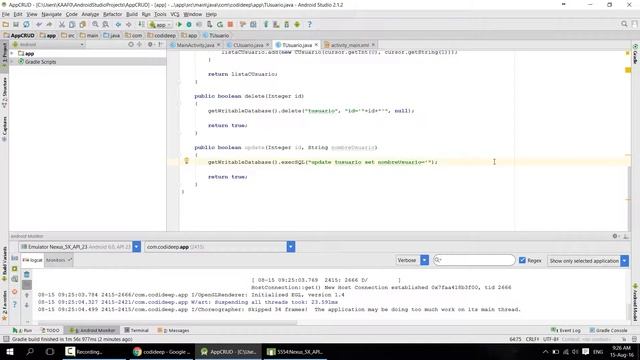The height and width of the screenshot is (360, 640).
Task: Open the Messages tool window
Action: 173,330
